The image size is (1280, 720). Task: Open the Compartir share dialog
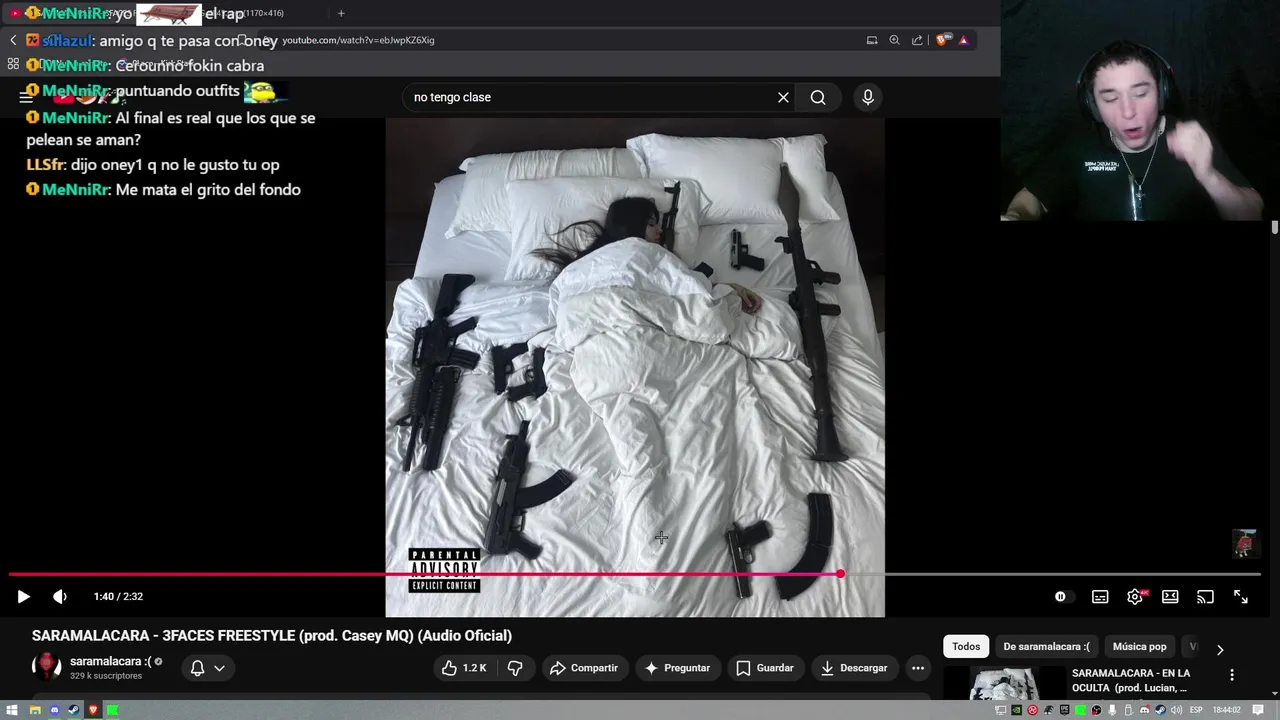pyautogui.click(x=584, y=668)
